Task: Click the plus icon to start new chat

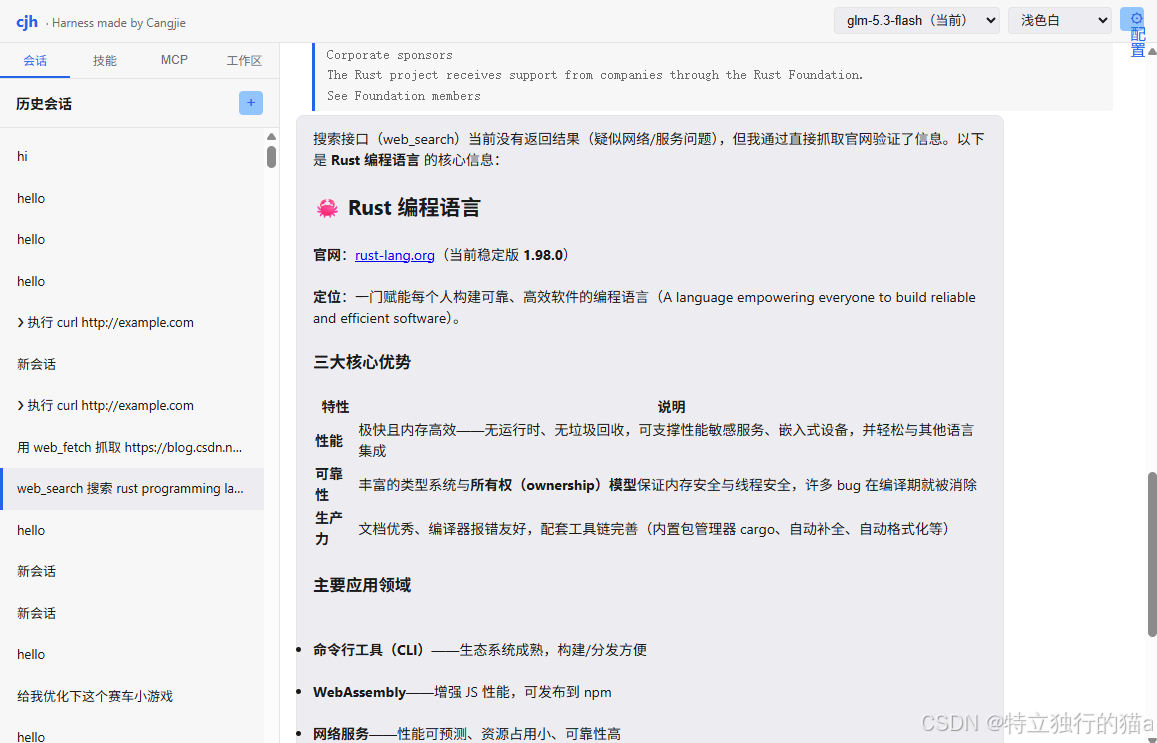Action: click(x=251, y=103)
